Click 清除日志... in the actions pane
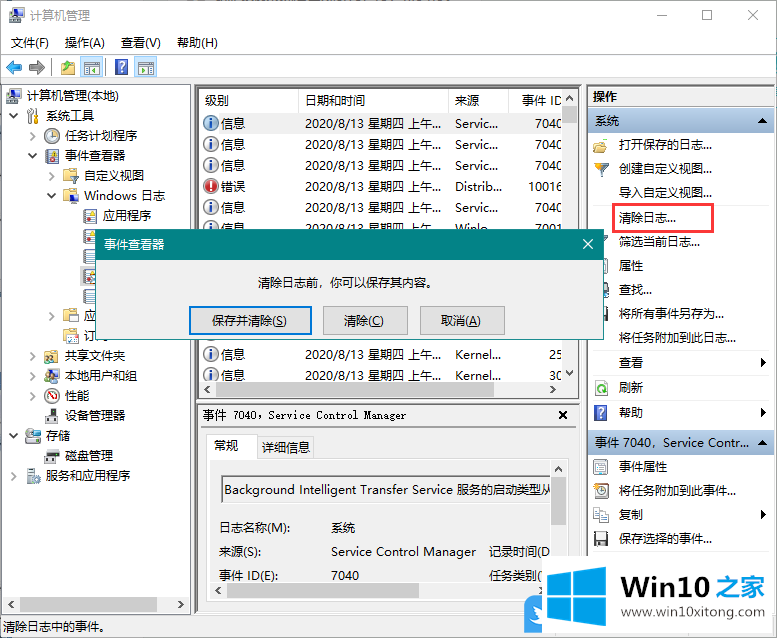Viewport: 777px width, 638px height. (x=647, y=217)
